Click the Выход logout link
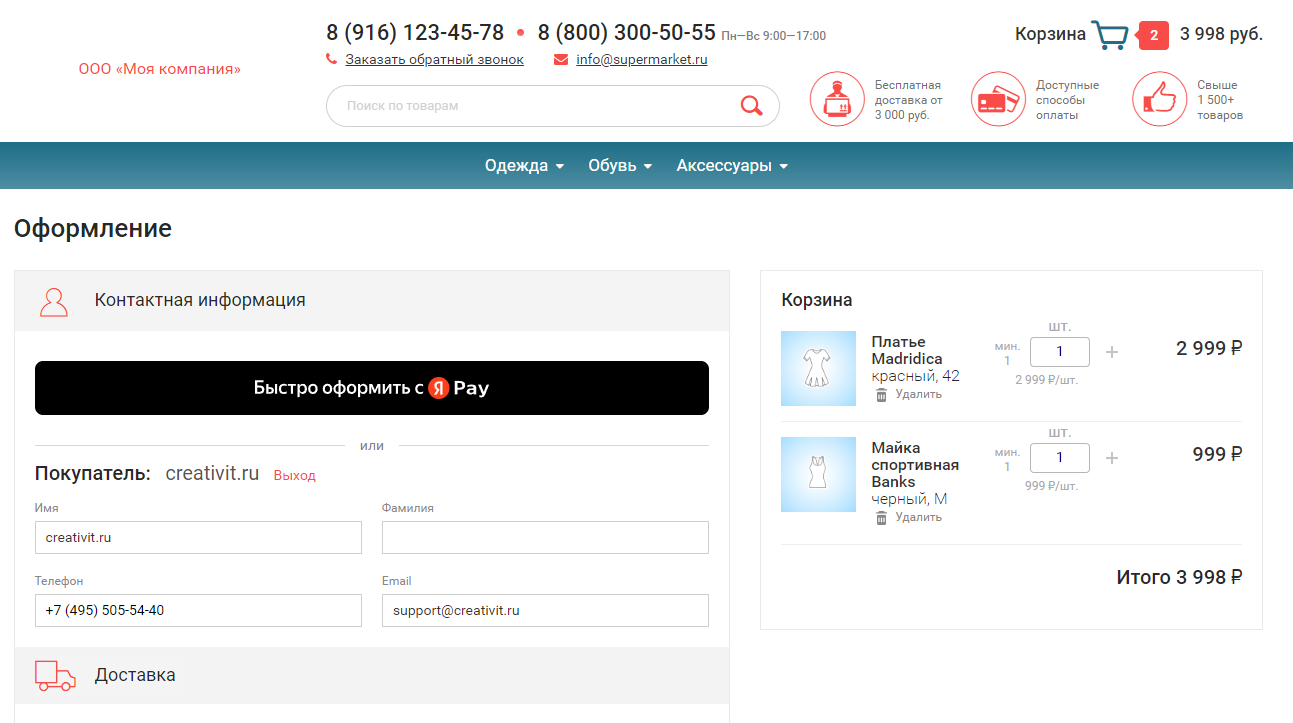This screenshot has width=1293, height=723. pyautogui.click(x=294, y=476)
